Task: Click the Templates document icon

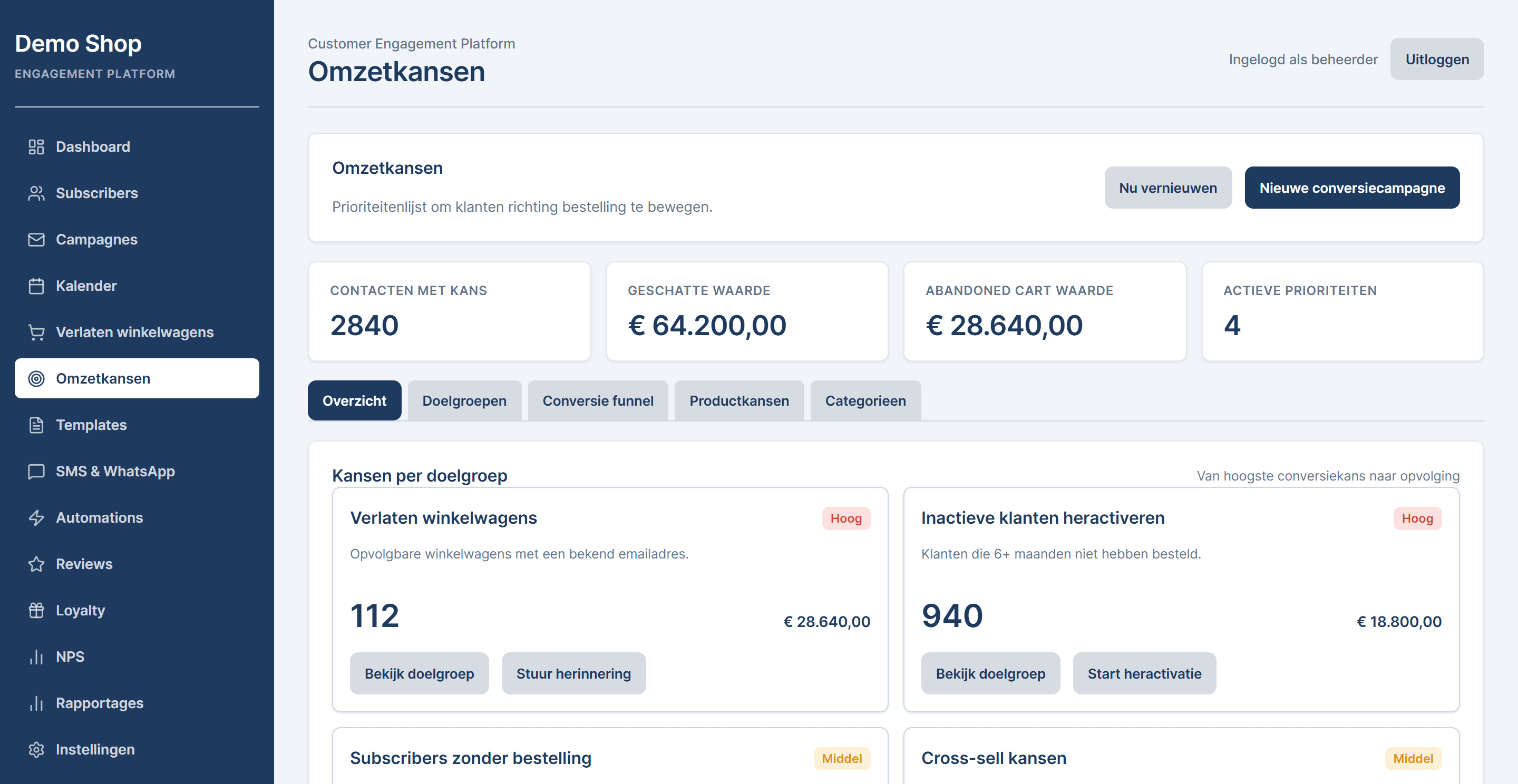Action: (x=36, y=425)
